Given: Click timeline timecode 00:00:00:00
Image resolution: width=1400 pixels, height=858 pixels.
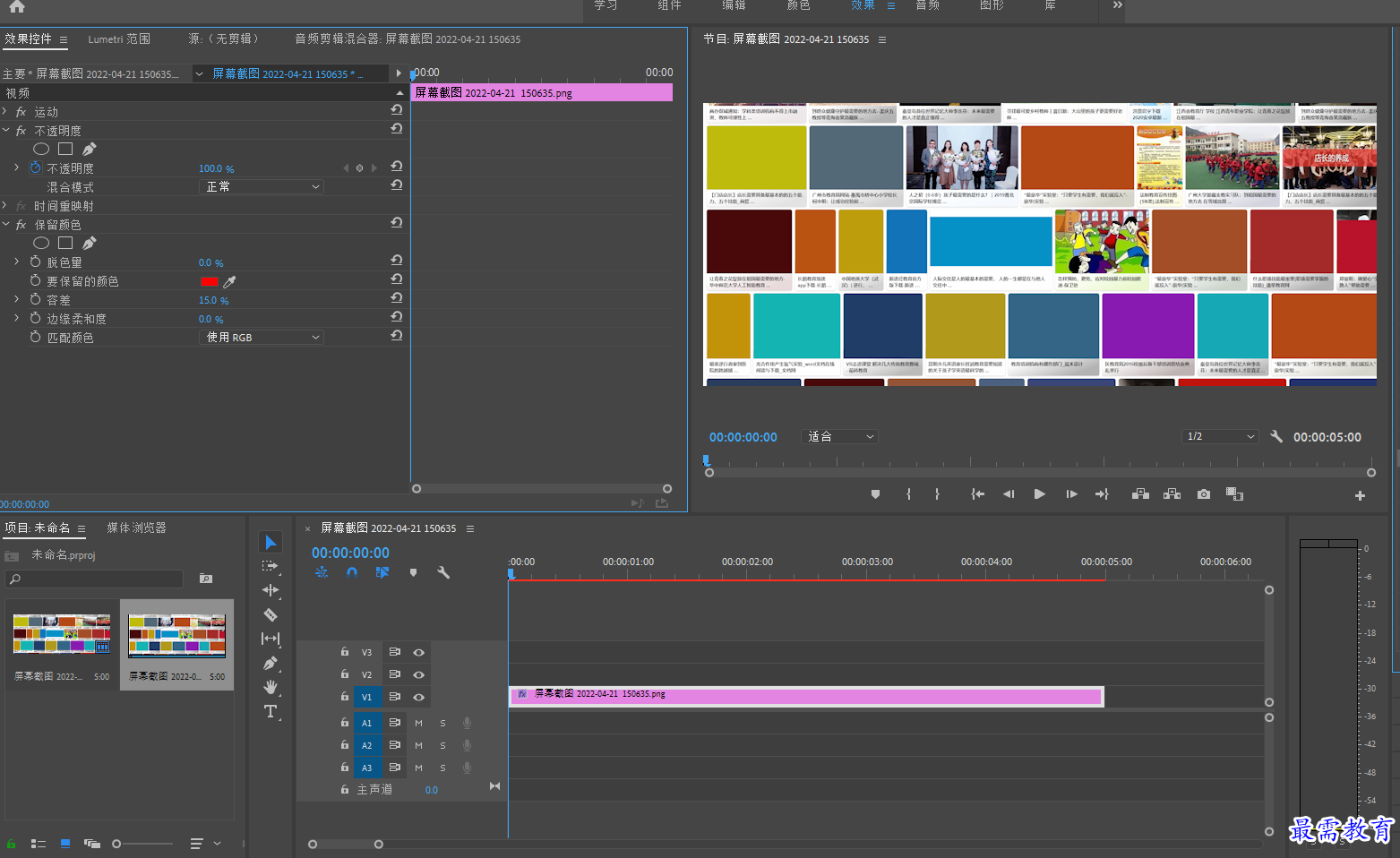Looking at the screenshot, I should coord(350,553).
